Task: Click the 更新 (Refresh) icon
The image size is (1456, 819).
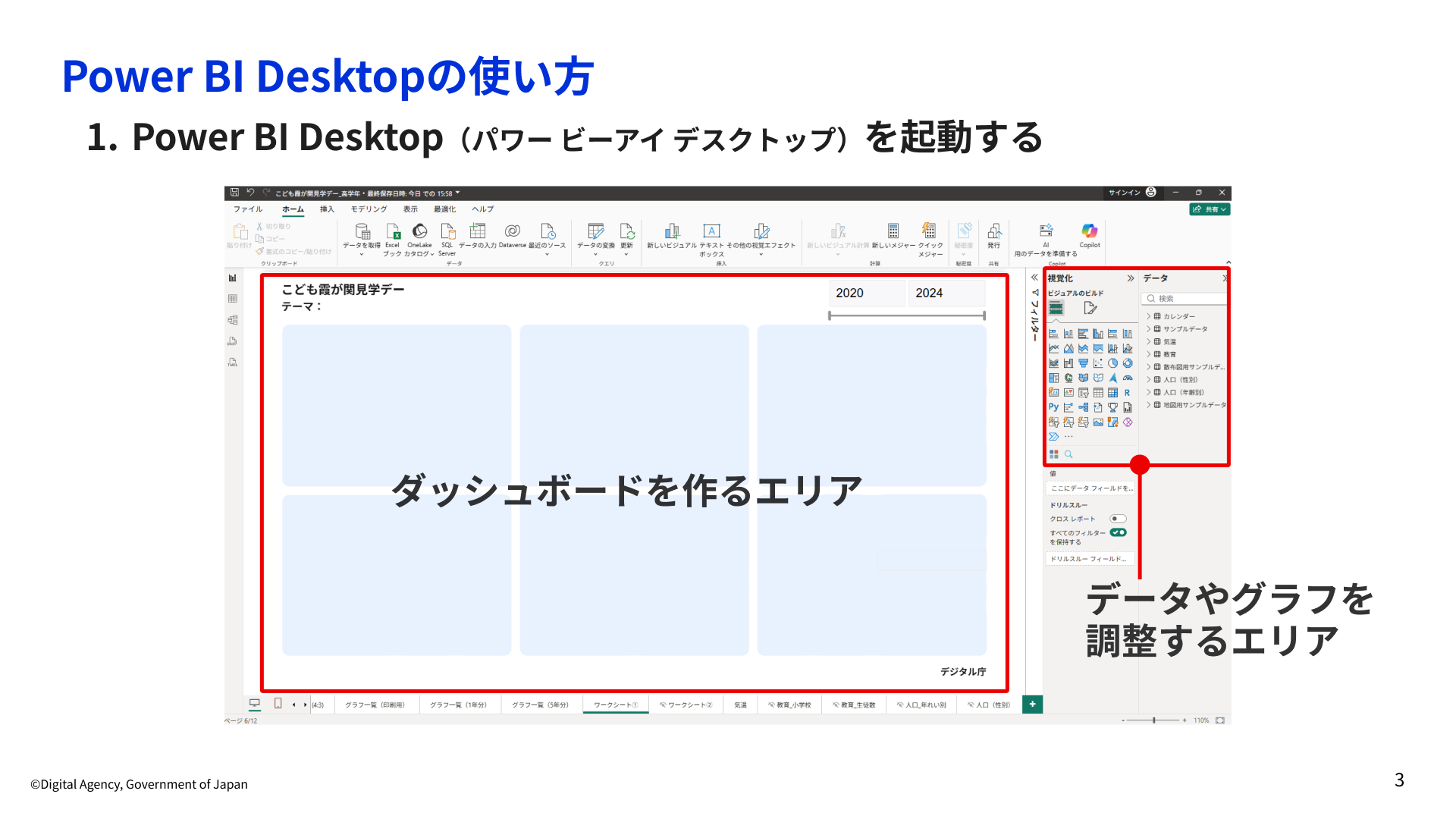Action: pyautogui.click(x=627, y=231)
